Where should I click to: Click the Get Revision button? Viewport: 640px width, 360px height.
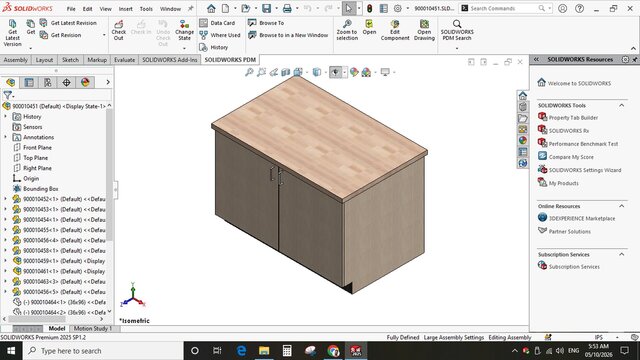pyautogui.click(x=60, y=35)
